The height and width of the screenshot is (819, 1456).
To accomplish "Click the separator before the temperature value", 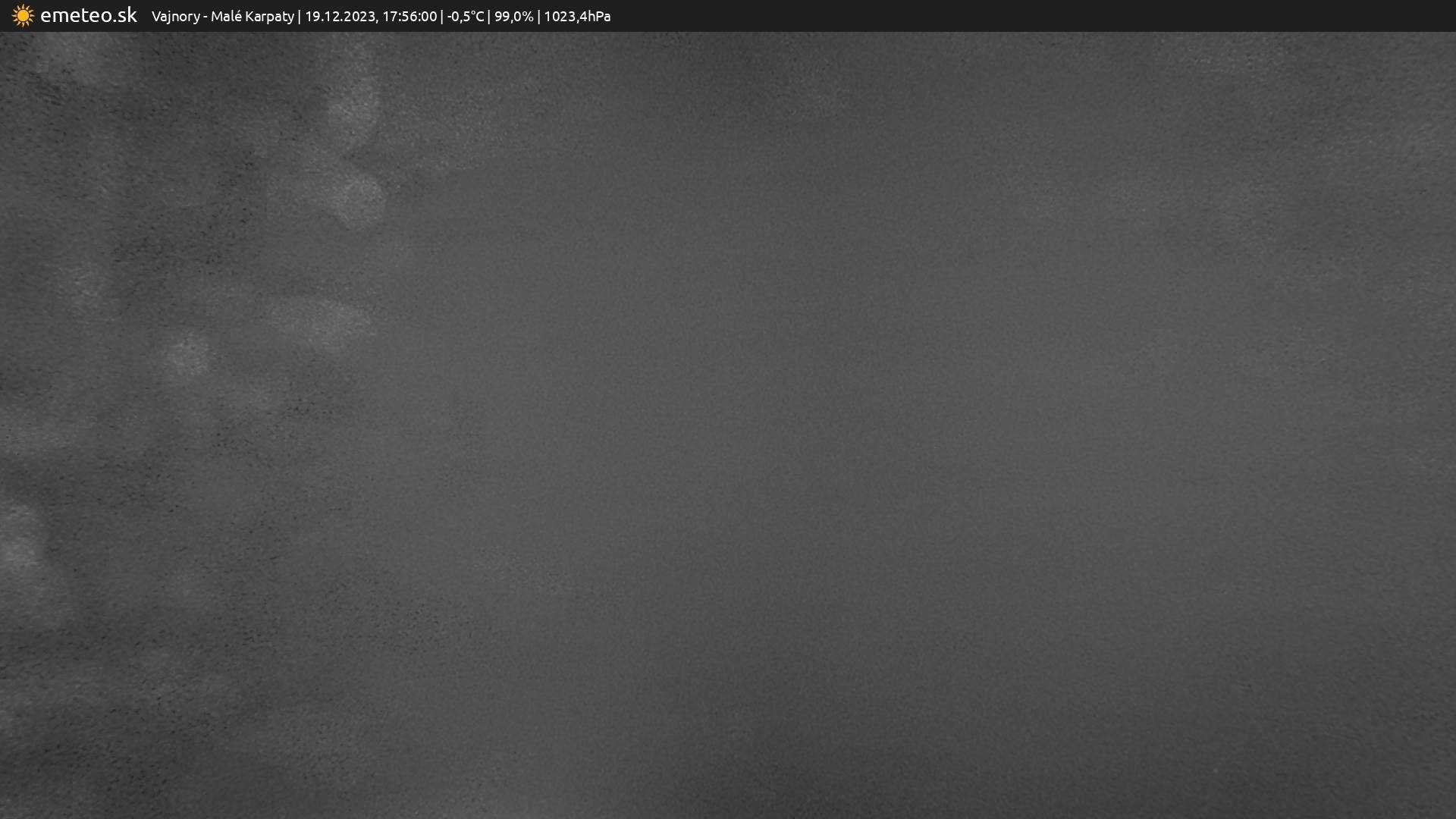I will click(x=442, y=17).
